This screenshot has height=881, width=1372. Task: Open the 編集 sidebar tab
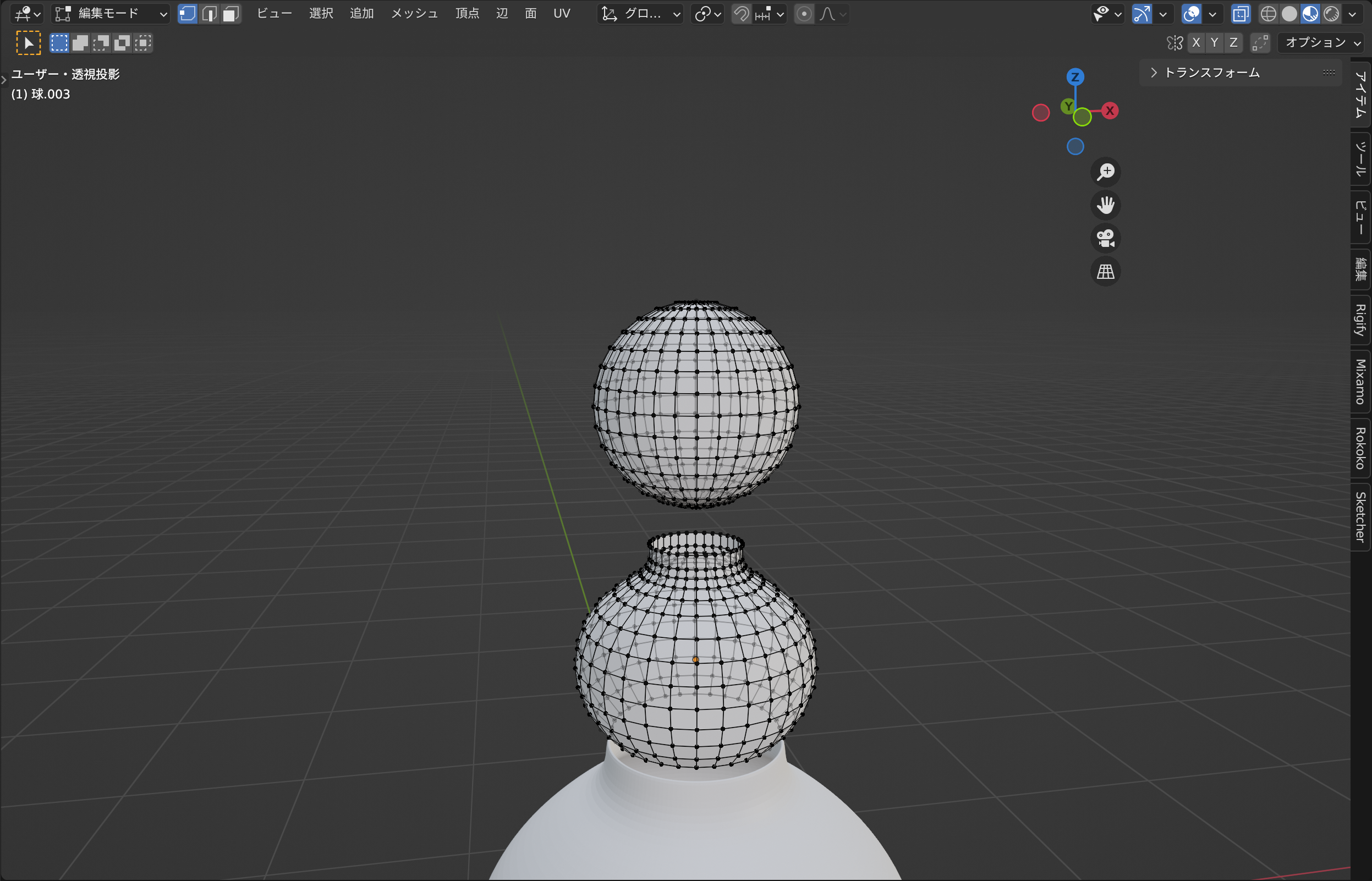pyautogui.click(x=1360, y=269)
